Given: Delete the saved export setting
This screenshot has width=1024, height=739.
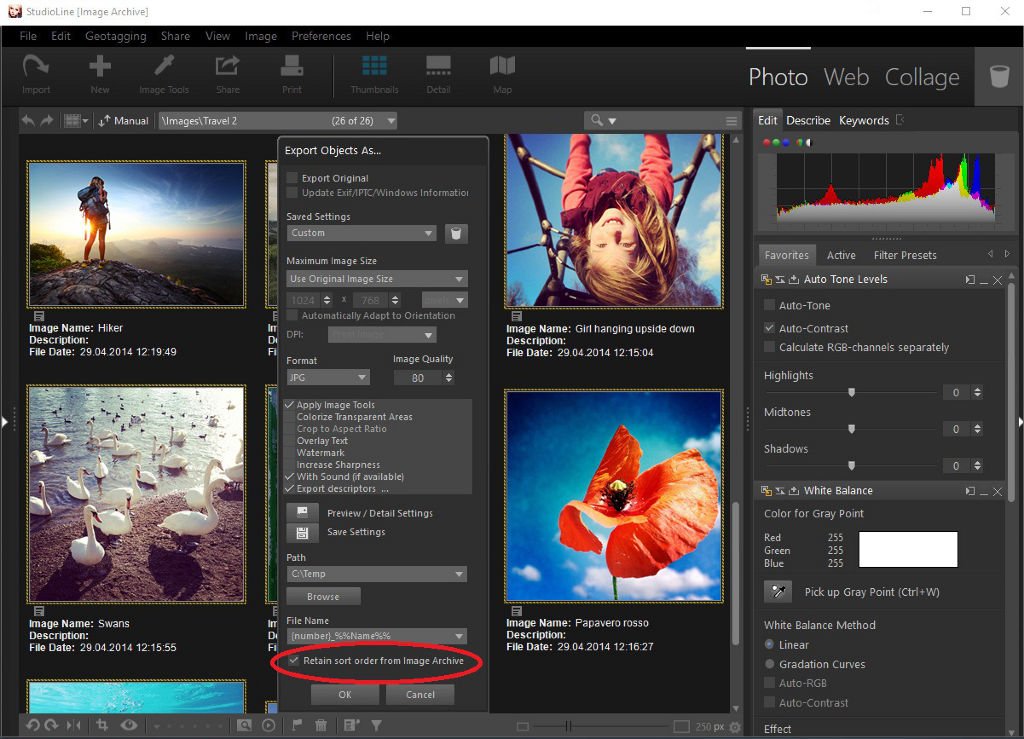Looking at the screenshot, I should [x=456, y=233].
